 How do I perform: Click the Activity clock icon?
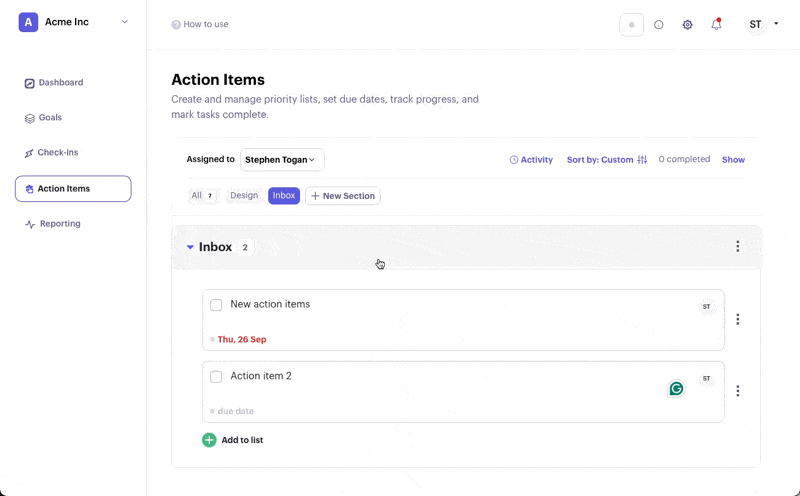(x=514, y=160)
